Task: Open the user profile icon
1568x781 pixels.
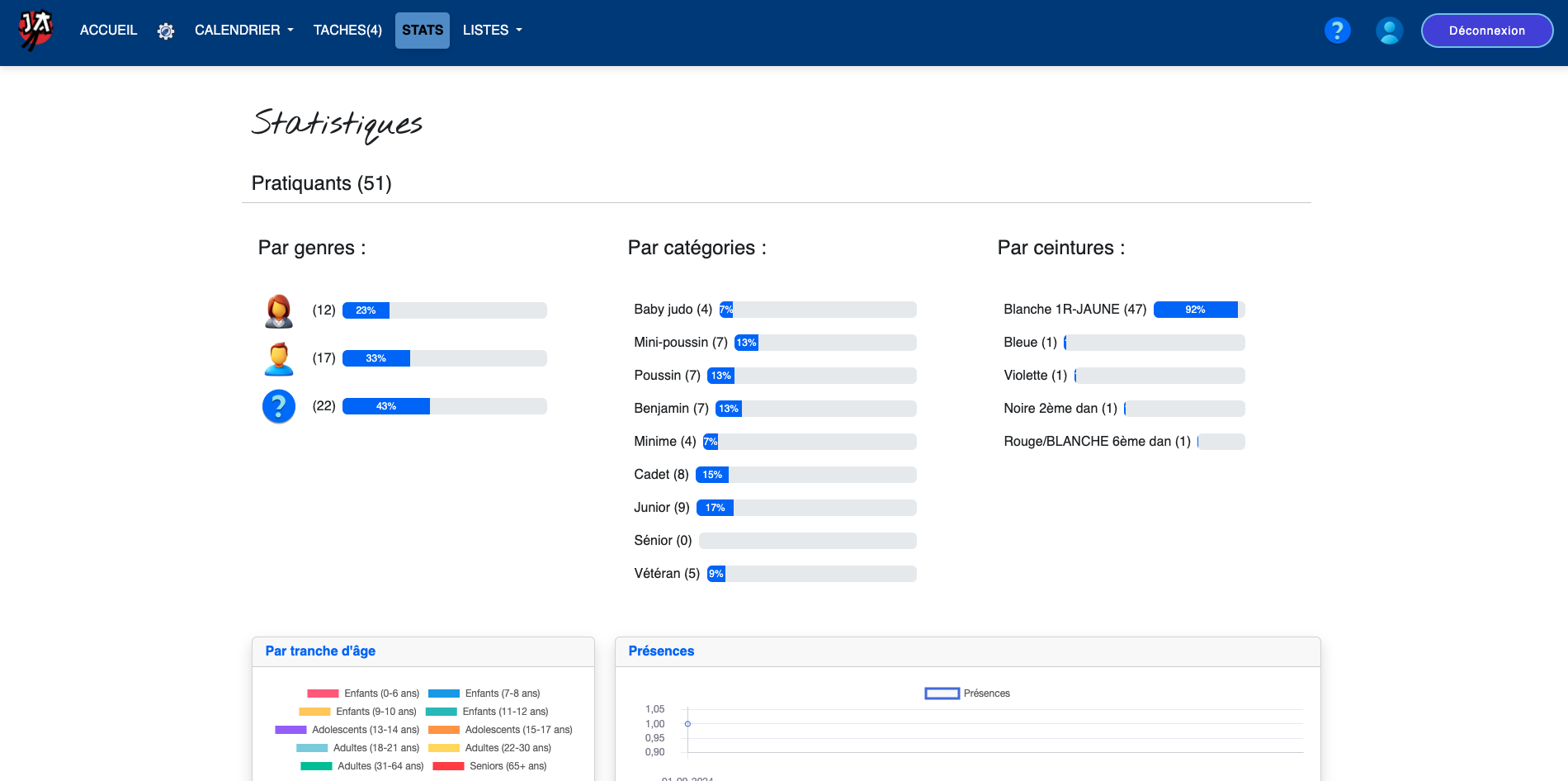Action: click(1390, 31)
